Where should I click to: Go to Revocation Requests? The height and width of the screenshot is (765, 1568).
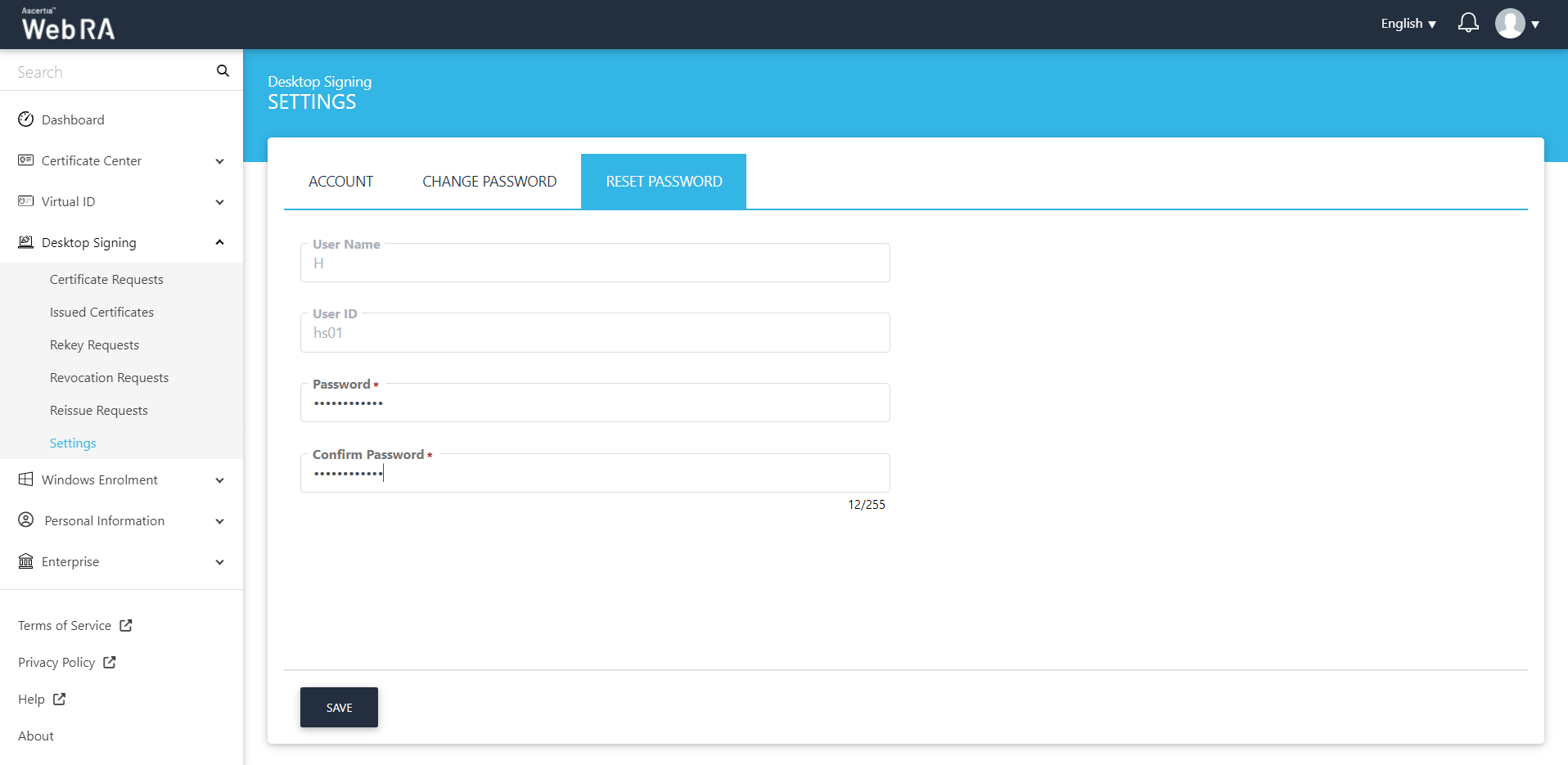[x=109, y=378]
